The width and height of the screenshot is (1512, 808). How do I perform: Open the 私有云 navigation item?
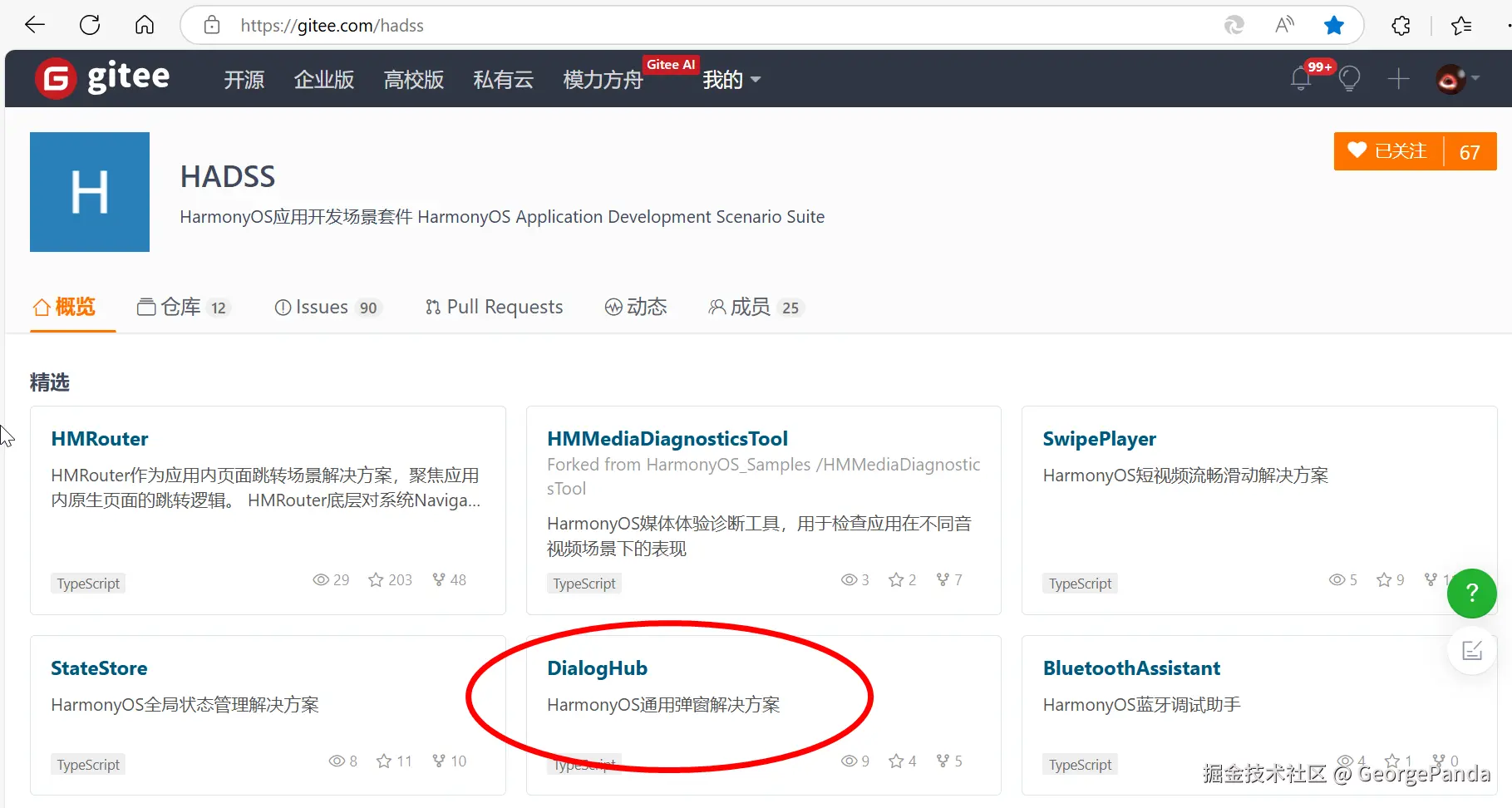pyautogui.click(x=504, y=80)
